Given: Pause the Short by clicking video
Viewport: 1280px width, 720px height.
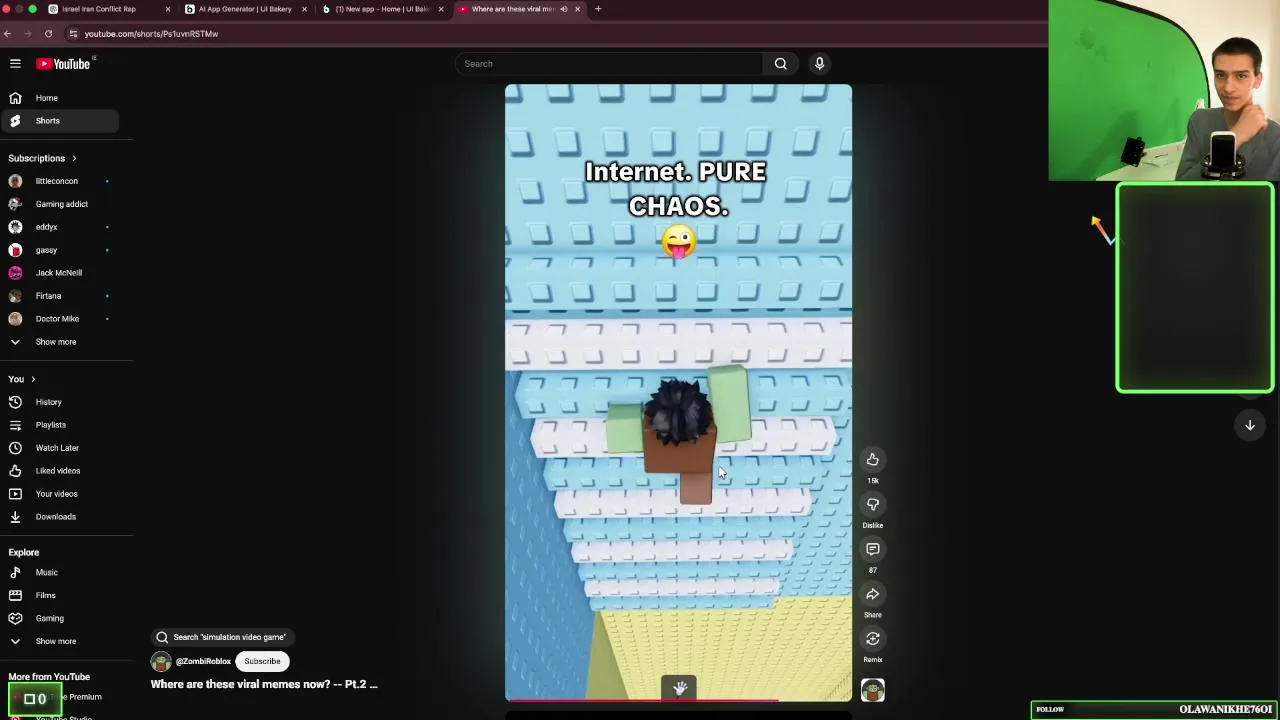Looking at the screenshot, I should [678, 392].
